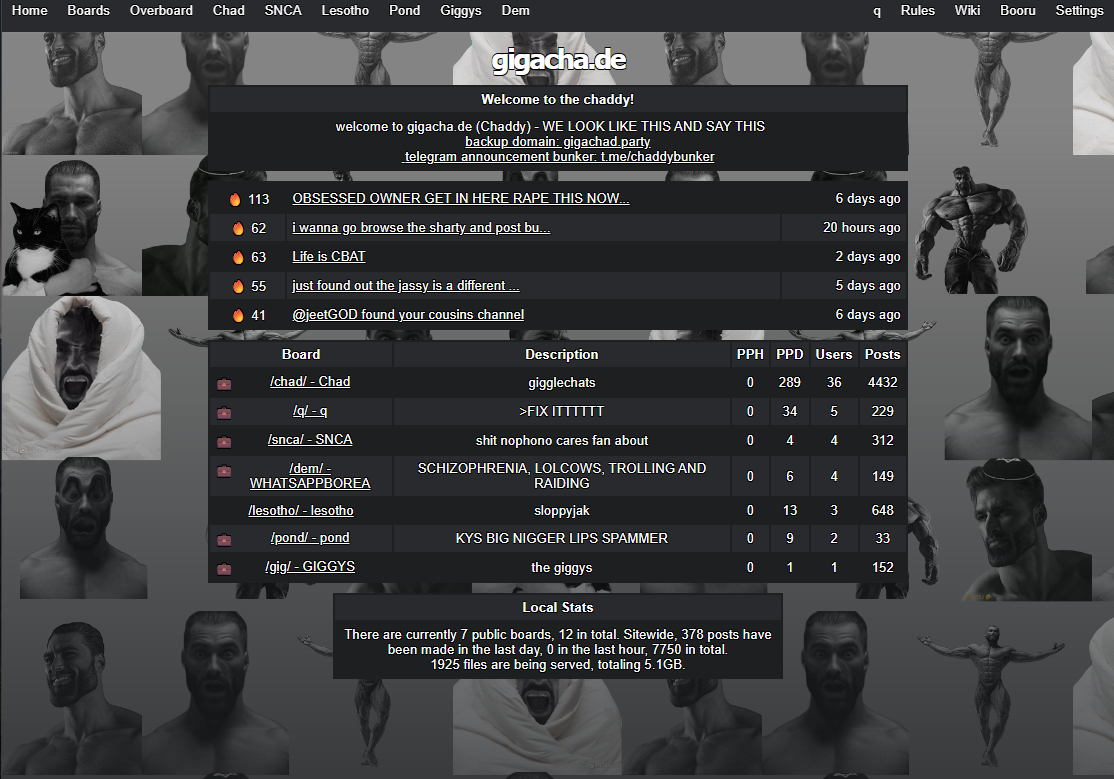Image resolution: width=1114 pixels, height=779 pixels.
Task: Click the flame icon next to Life is CBAT
Action: pos(238,257)
